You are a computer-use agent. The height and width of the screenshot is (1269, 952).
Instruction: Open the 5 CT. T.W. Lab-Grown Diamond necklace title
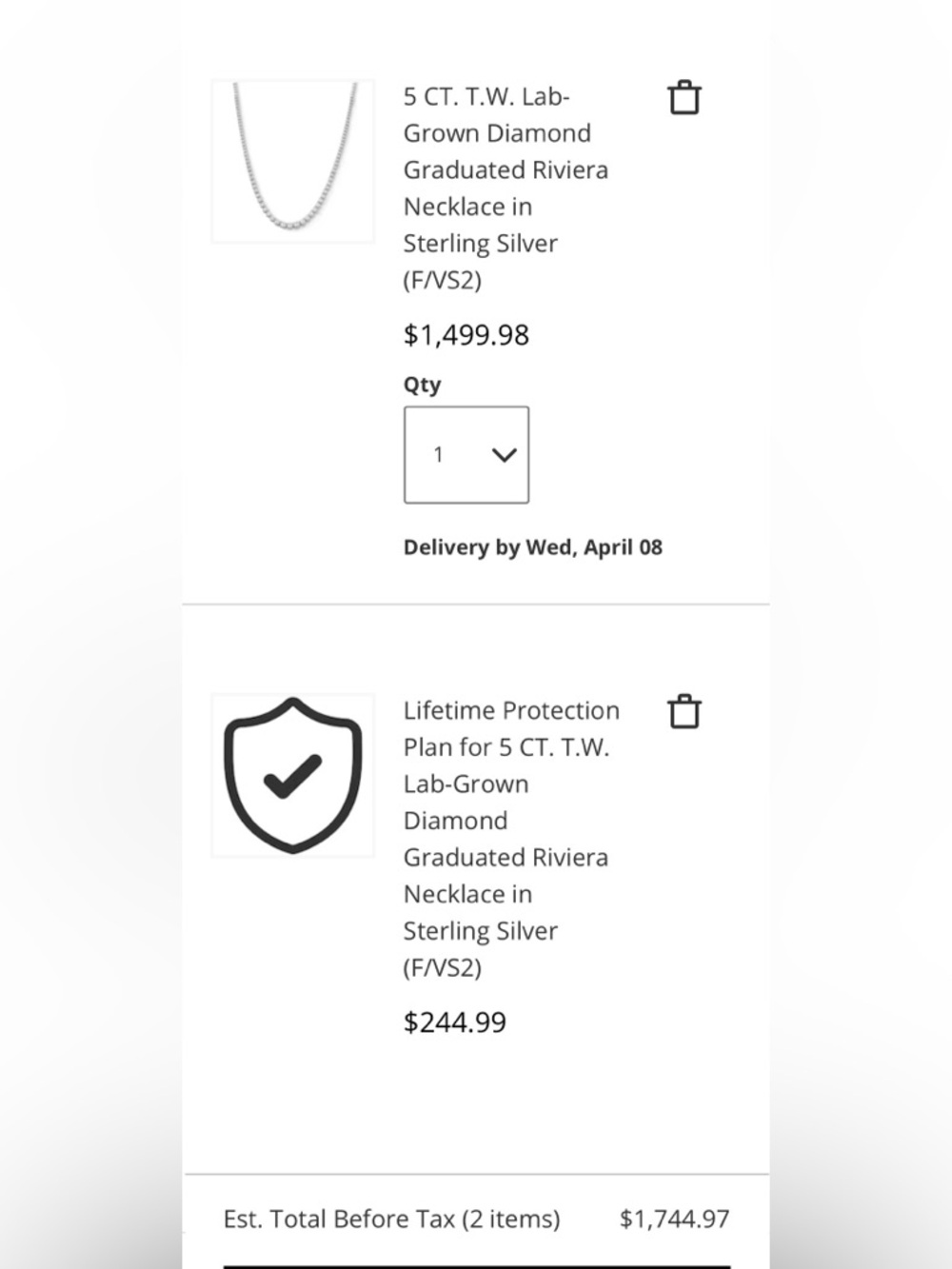pyautogui.click(x=506, y=188)
